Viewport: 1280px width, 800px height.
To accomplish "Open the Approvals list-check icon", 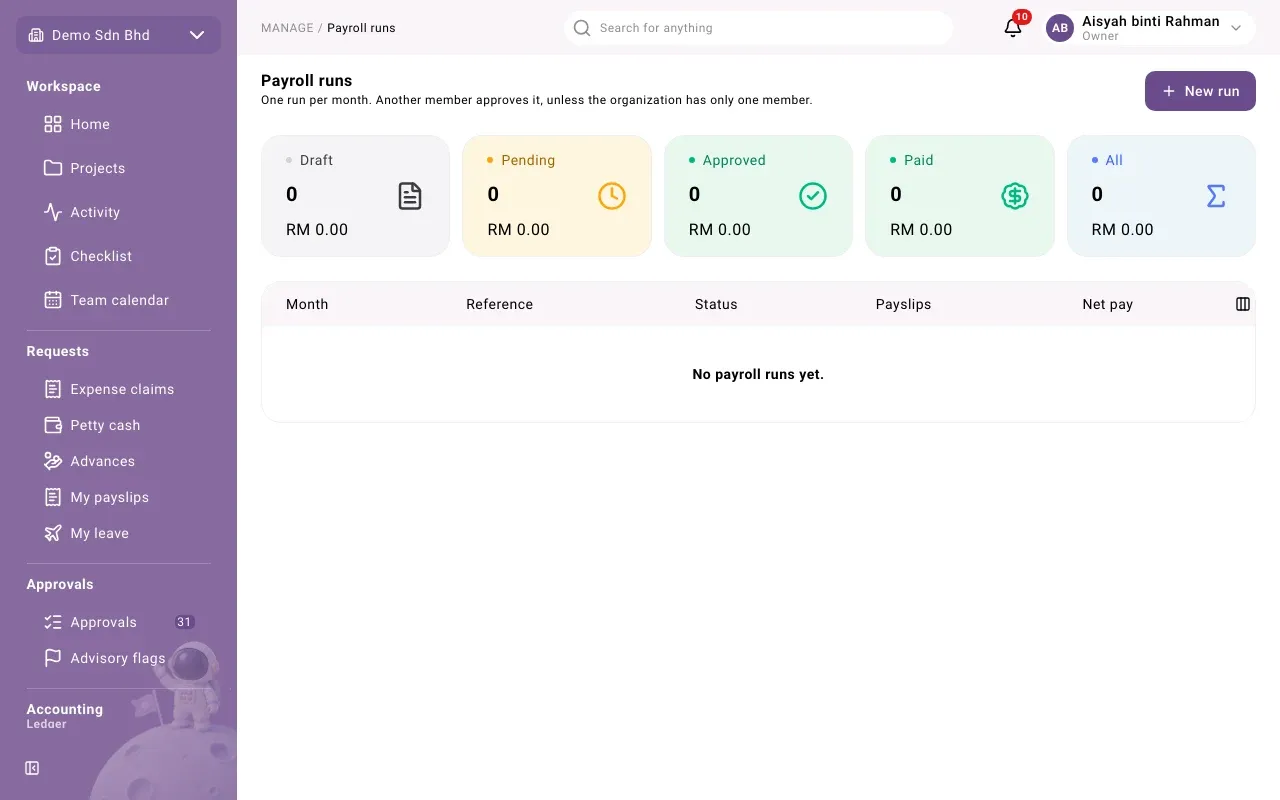I will tap(53, 622).
